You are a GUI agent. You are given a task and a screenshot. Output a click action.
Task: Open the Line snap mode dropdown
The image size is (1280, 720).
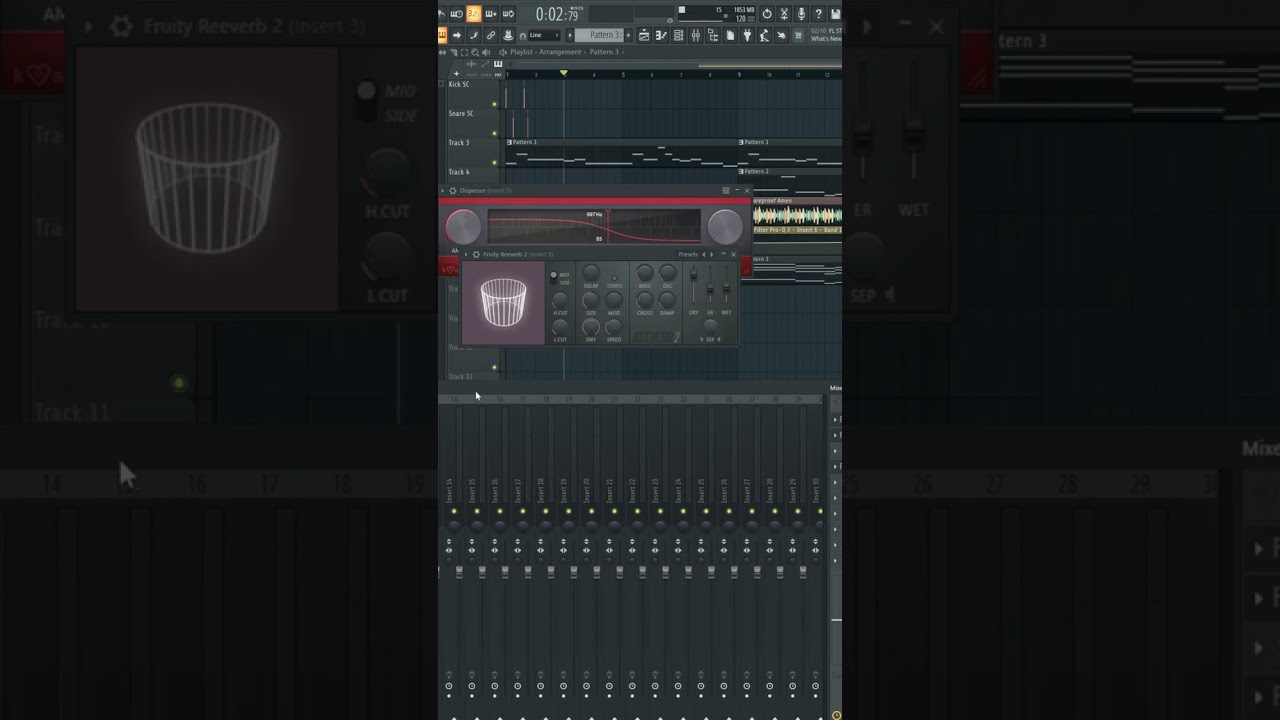click(x=544, y=36)
